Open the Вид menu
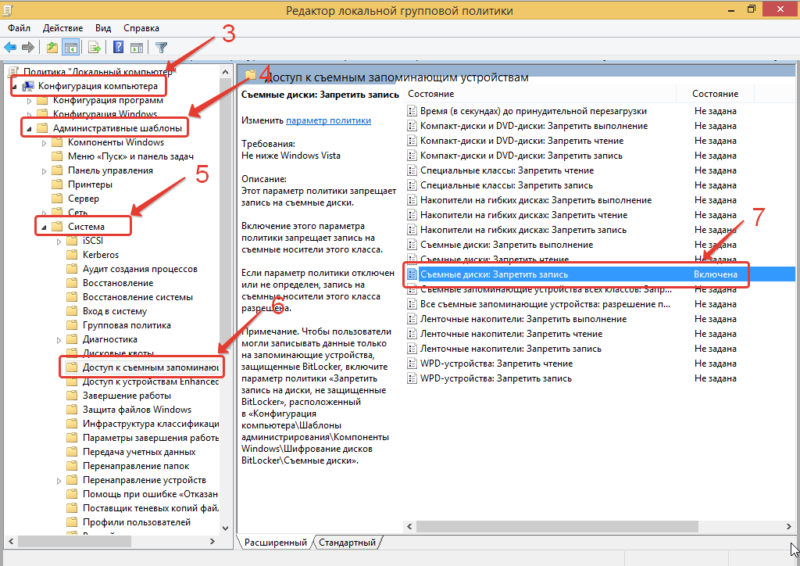 [103, 28]
